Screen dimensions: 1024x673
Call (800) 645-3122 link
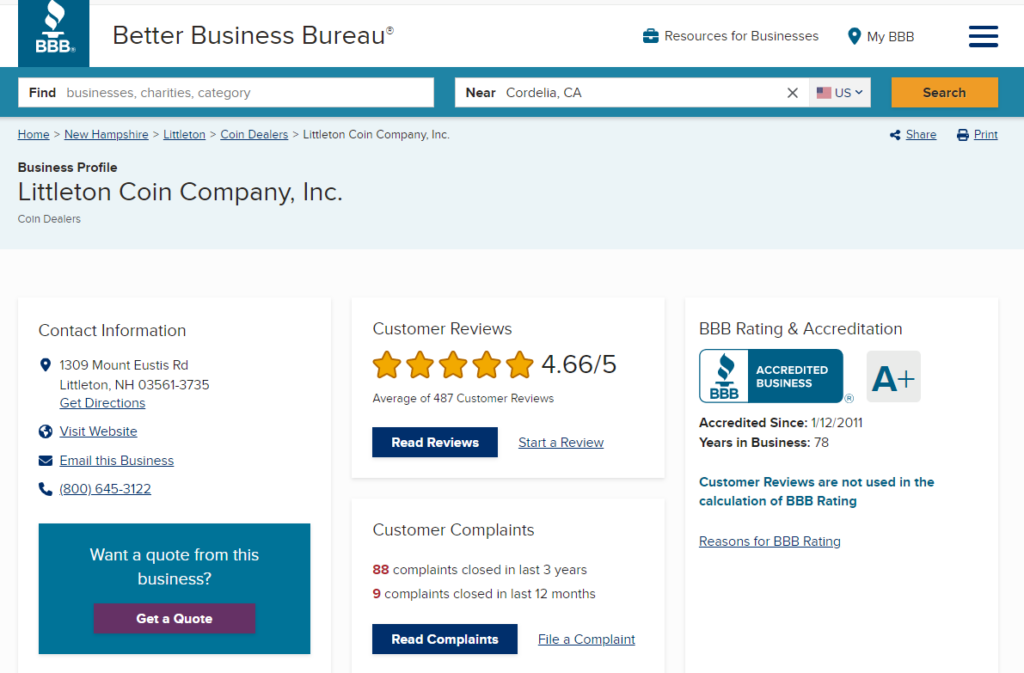105,489
